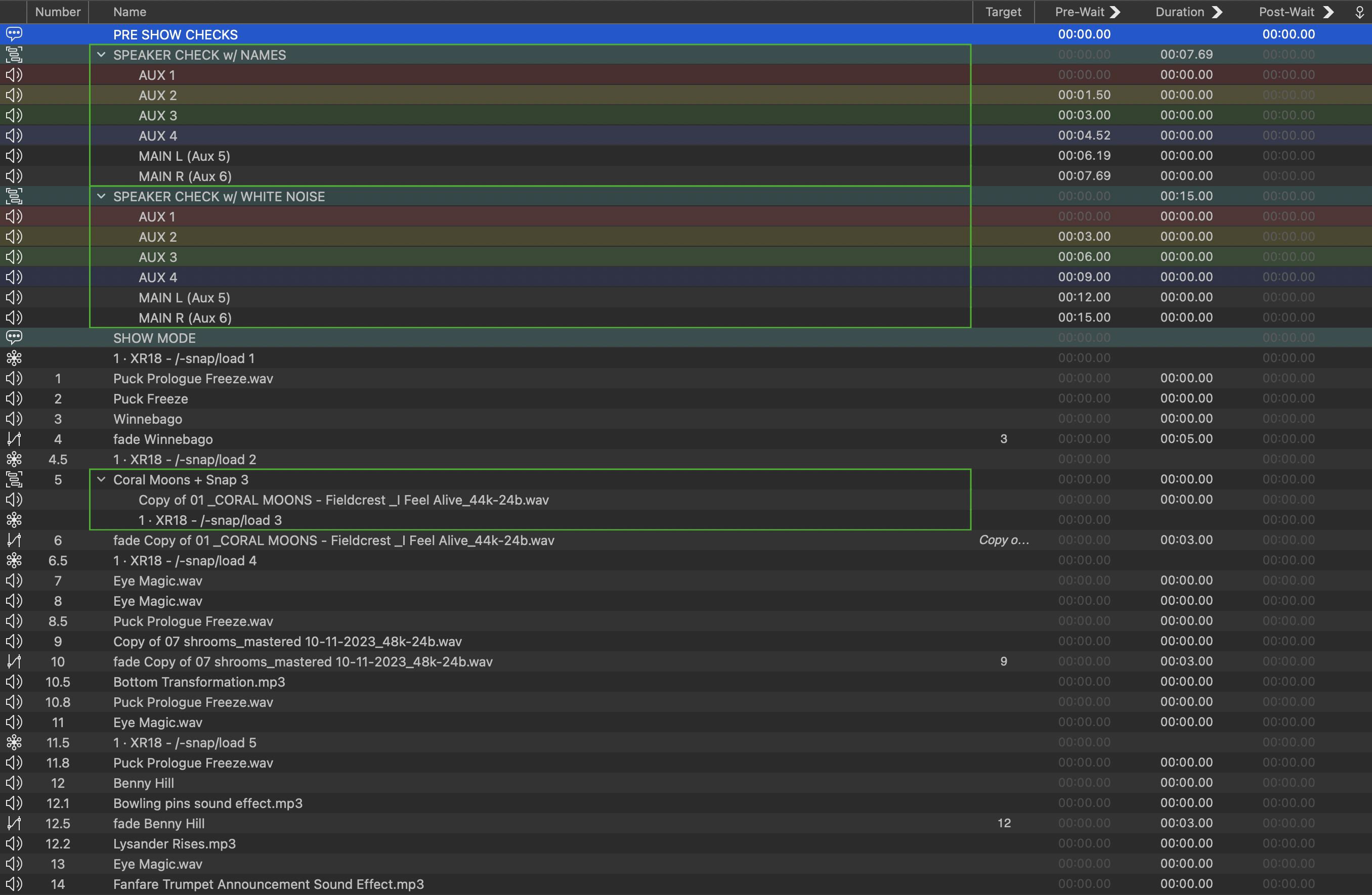Toggle Duration column arrow in header
1372x895 pixels.
click(x=1217, y=12)
